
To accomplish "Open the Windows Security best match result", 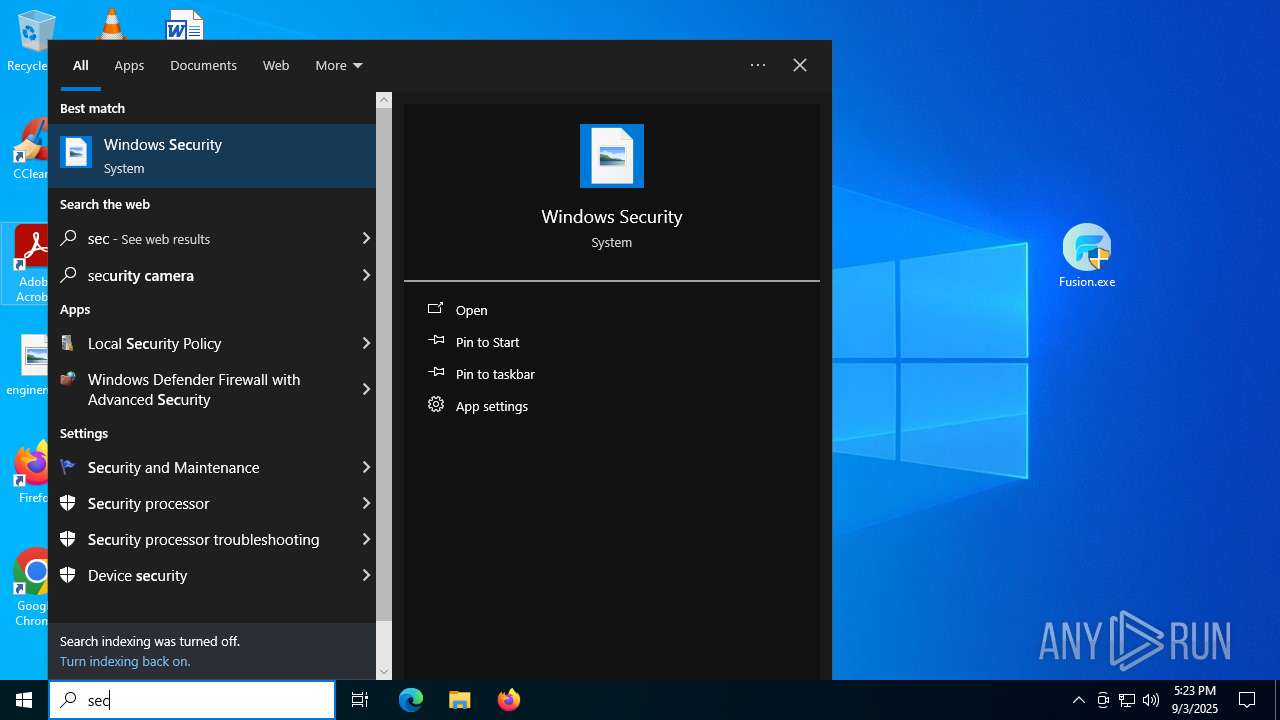I will coord(212,156).
